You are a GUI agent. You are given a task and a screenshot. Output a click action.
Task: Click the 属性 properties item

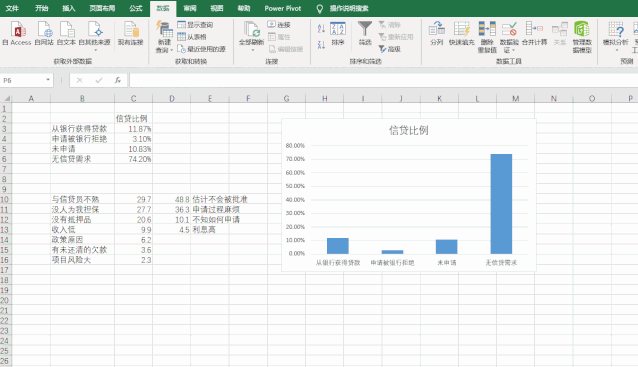(279, 37)
